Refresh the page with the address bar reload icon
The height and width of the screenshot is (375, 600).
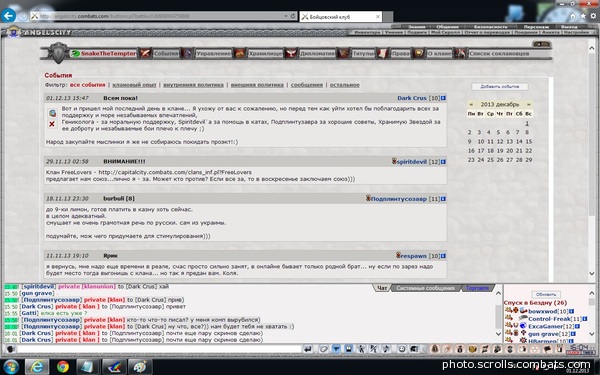pos(293,16)
